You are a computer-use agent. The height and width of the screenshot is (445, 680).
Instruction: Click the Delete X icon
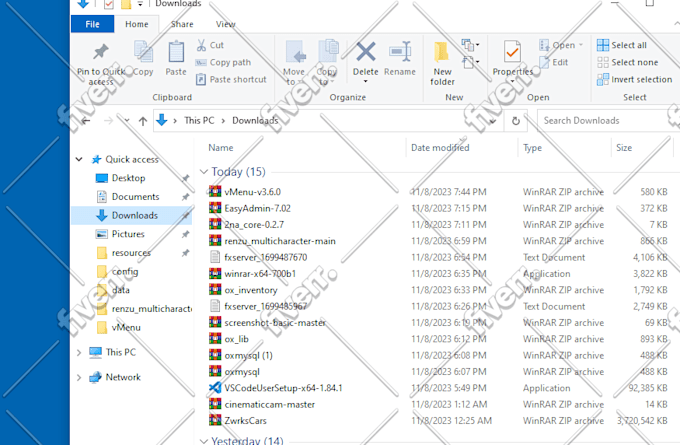tap(366, 52)
